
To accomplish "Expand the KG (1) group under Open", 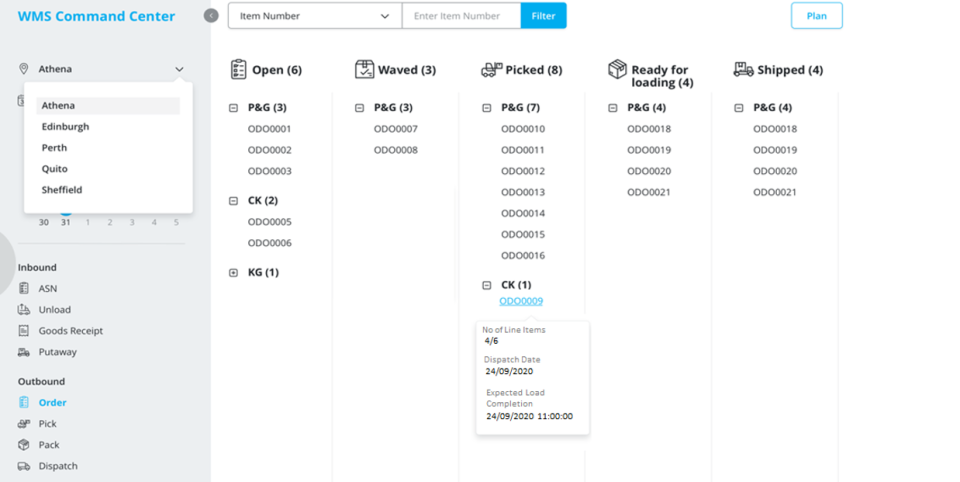I will point(233,273).
